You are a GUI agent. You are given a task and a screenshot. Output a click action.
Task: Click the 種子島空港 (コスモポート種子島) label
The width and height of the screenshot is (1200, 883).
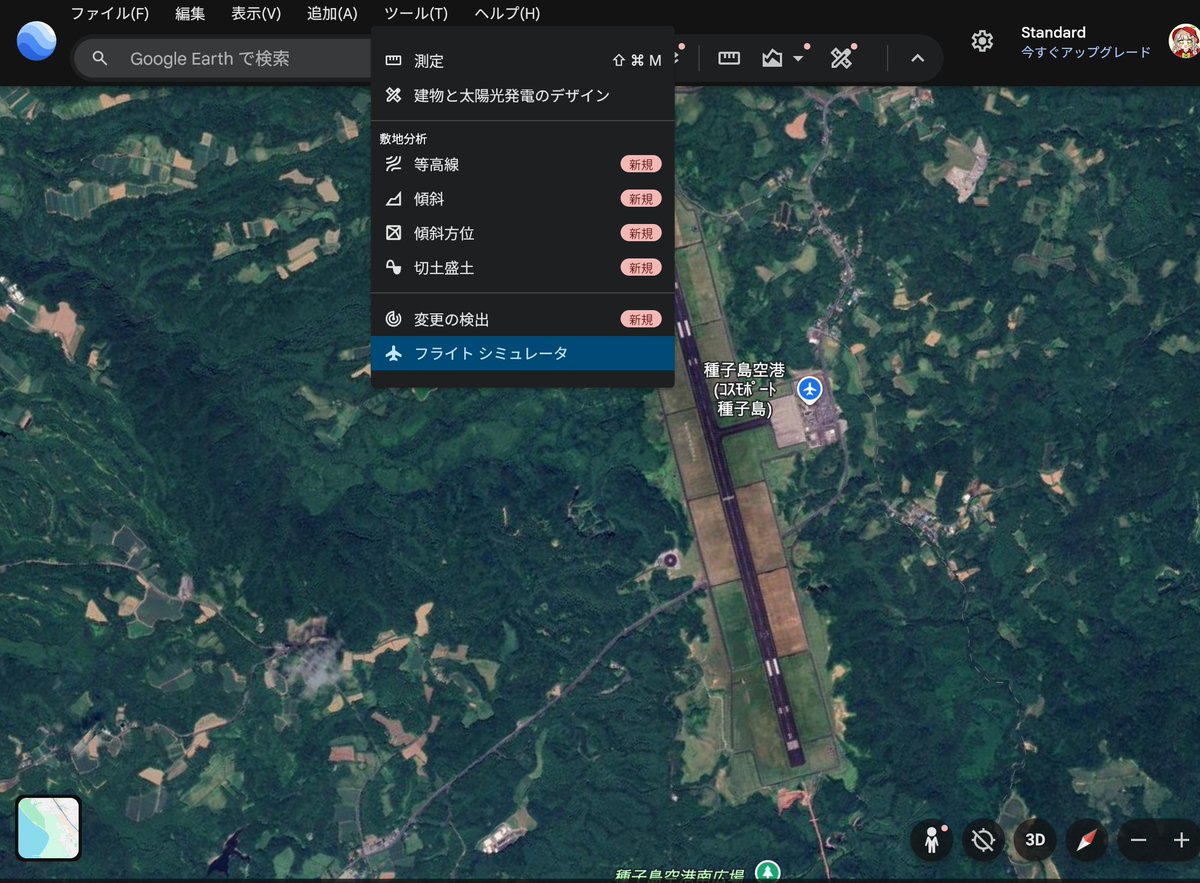pyautogui.click(x=744, y=389)
